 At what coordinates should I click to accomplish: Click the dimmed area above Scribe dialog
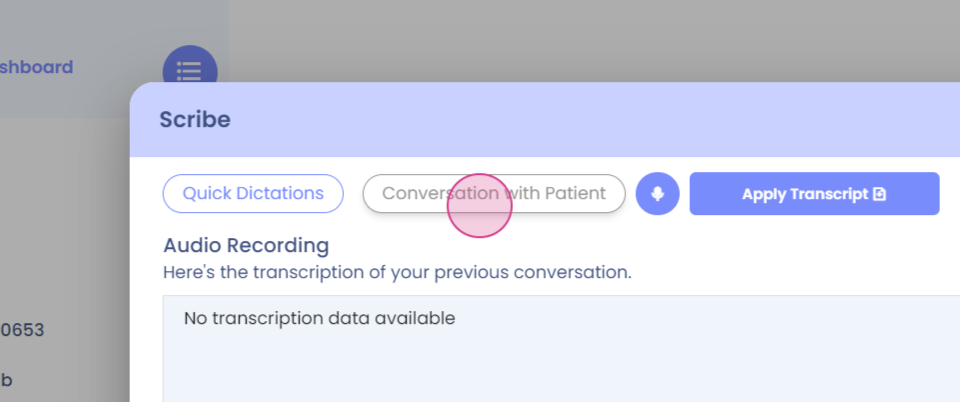(x=600, y=40)
